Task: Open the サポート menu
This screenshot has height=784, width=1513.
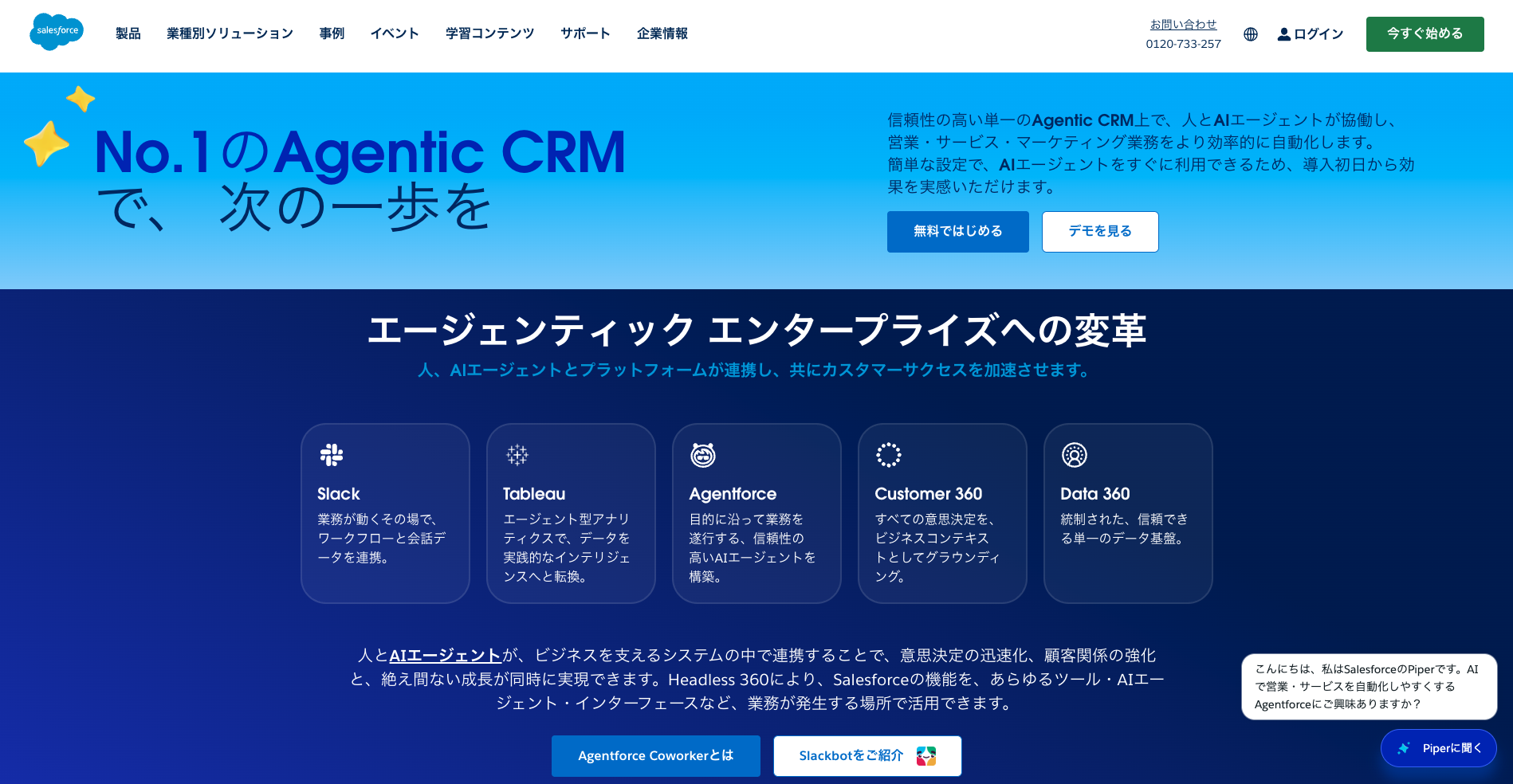Action: pyautogui.click(x=585, y=33)
